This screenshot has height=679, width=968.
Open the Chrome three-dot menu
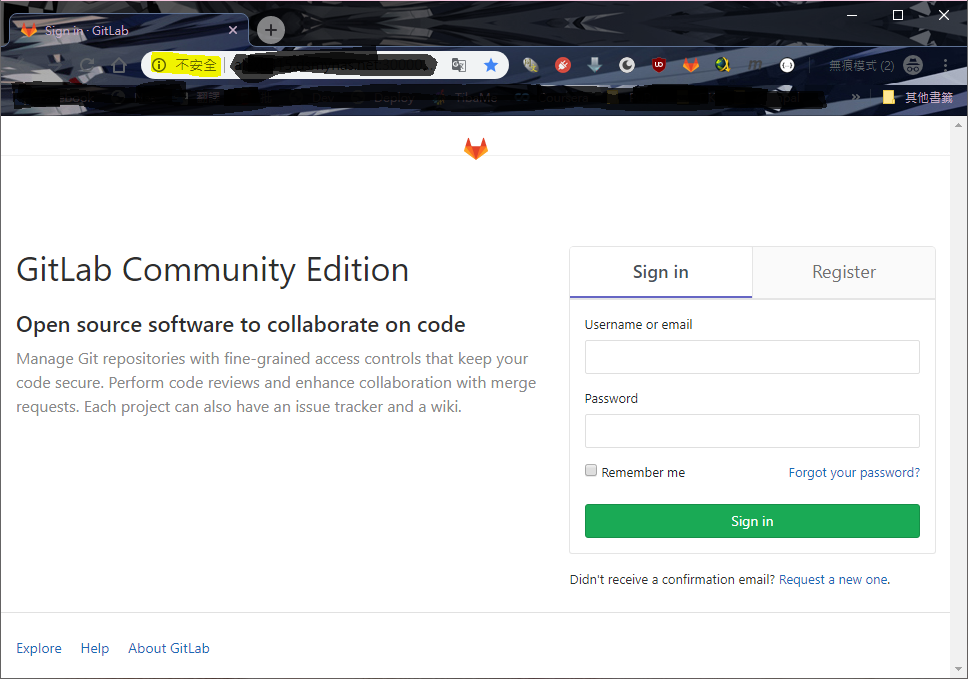pyautogui.click(x=945, y=64)
